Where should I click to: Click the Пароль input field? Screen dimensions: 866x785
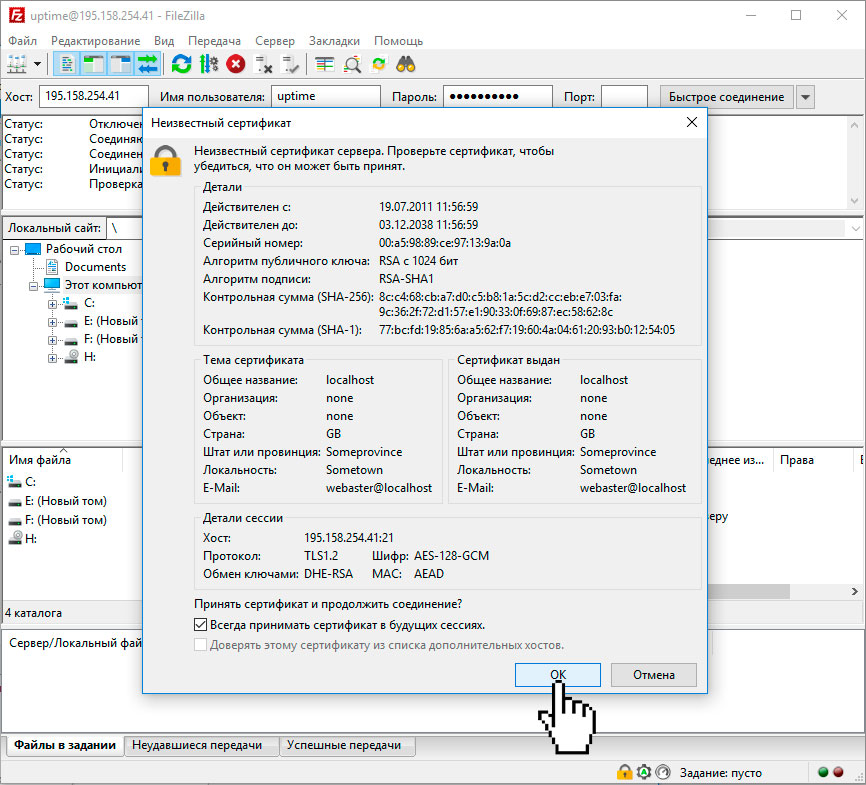(x=498, y=96)
